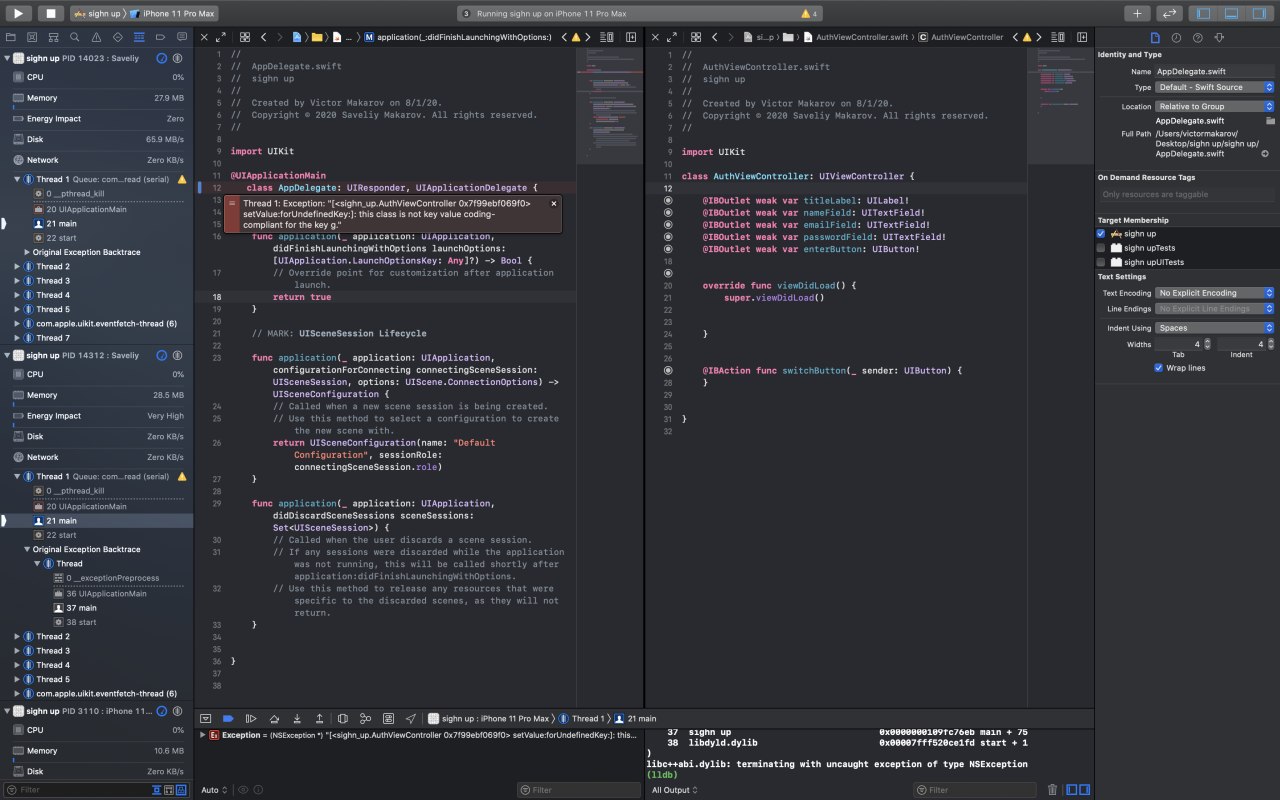Expand the Exception variable in debug view
Screen dimensions: 1280x800
click(203, 735)
